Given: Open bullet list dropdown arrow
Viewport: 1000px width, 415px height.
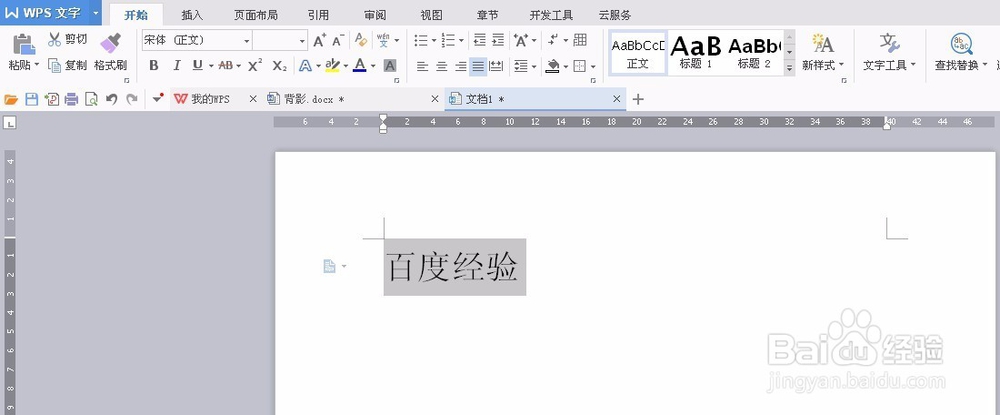Looking at the screenshot, I should tap(434, 41).
